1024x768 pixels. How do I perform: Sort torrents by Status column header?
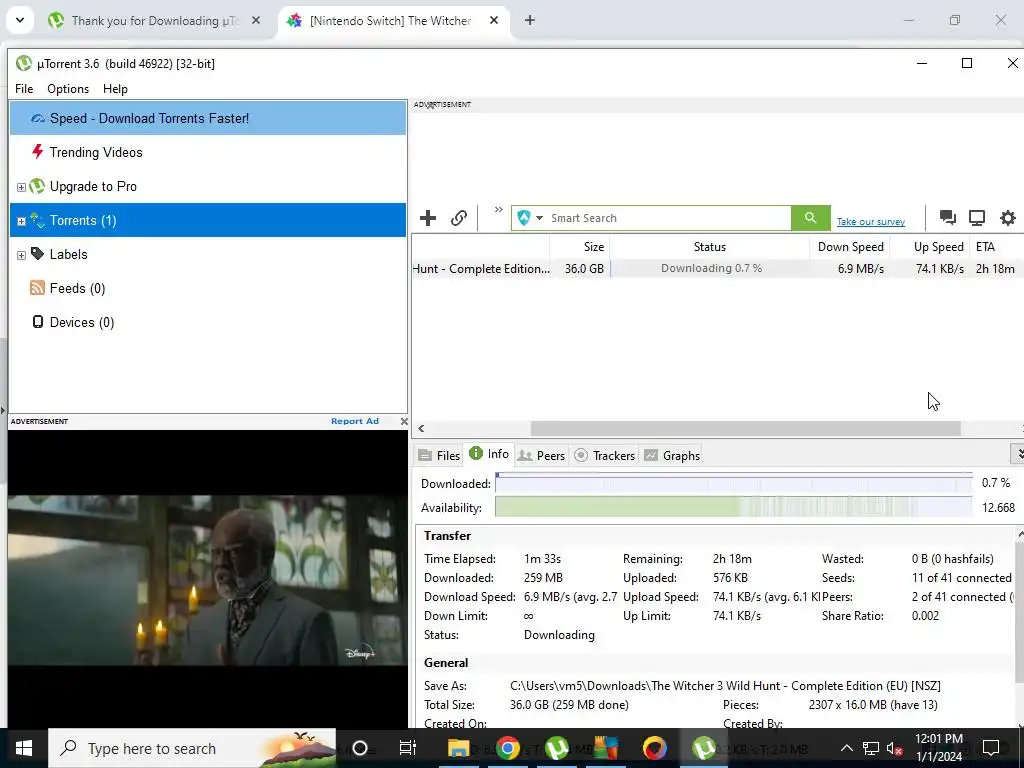(709, 247)
